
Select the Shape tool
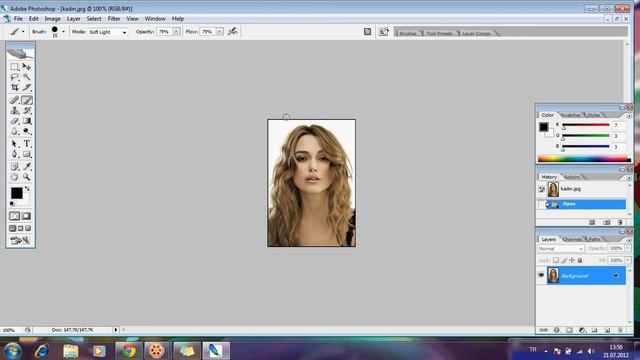pyautogui.click(x=27, y=154)
